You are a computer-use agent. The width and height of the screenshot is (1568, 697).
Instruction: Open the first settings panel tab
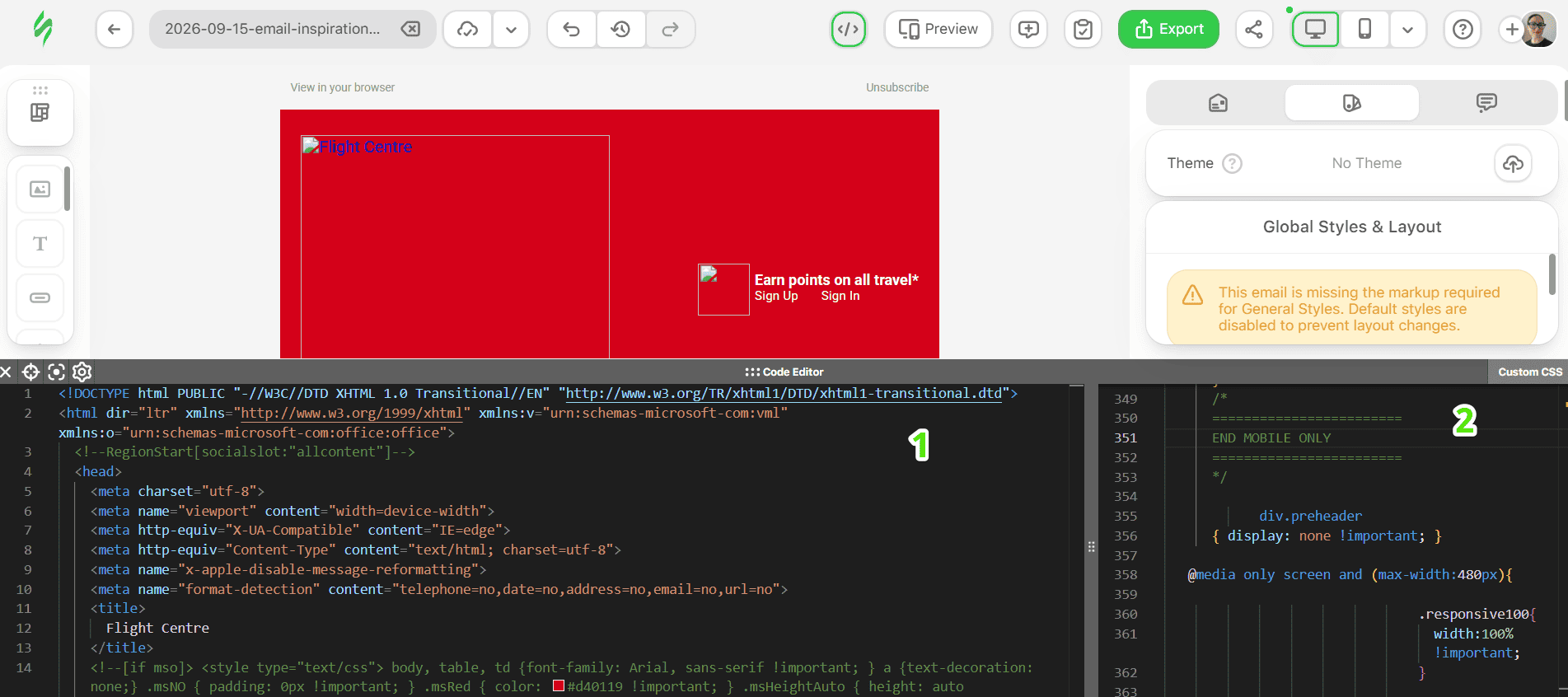(1218, 103)
